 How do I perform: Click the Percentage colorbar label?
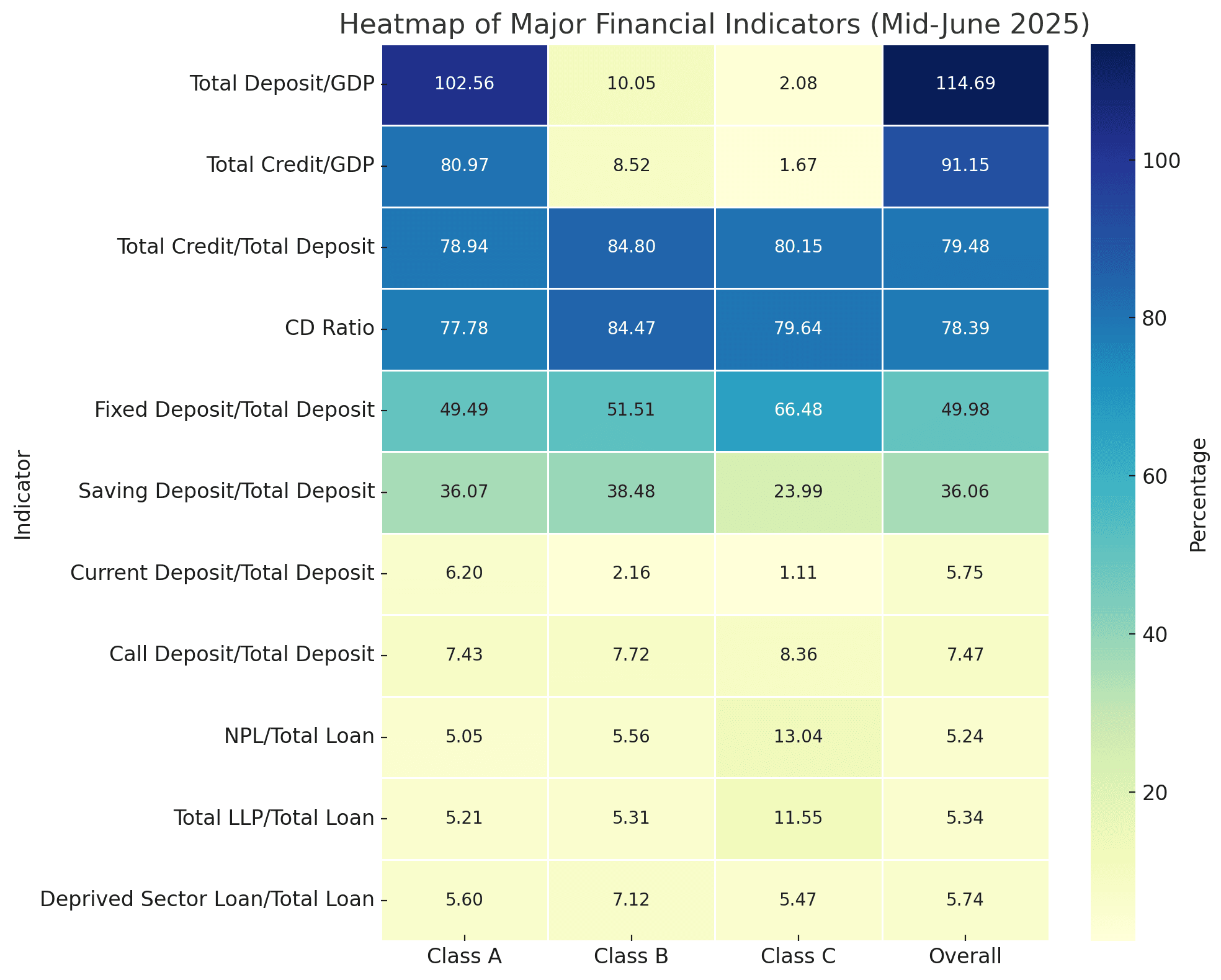[x=1199, y=495]
